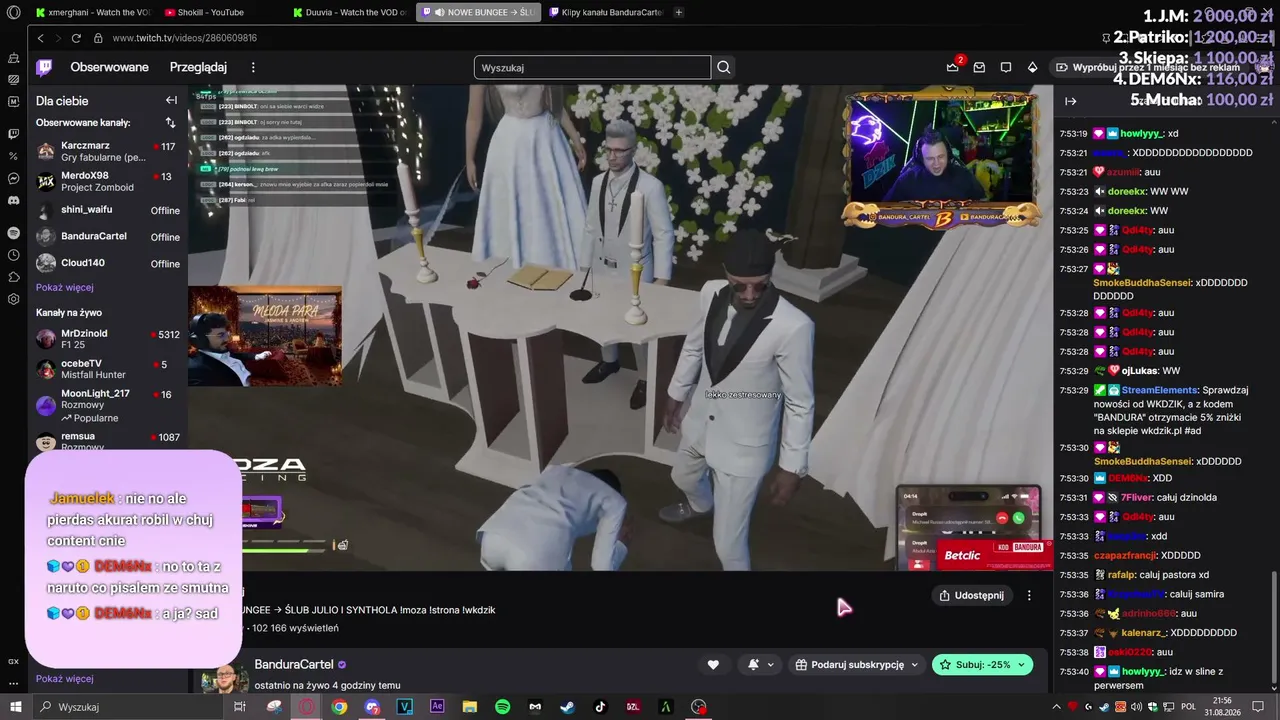The image size is (1280, 720).
Task: Collapse the chat panel arrow
Action: coord(1071,101)
